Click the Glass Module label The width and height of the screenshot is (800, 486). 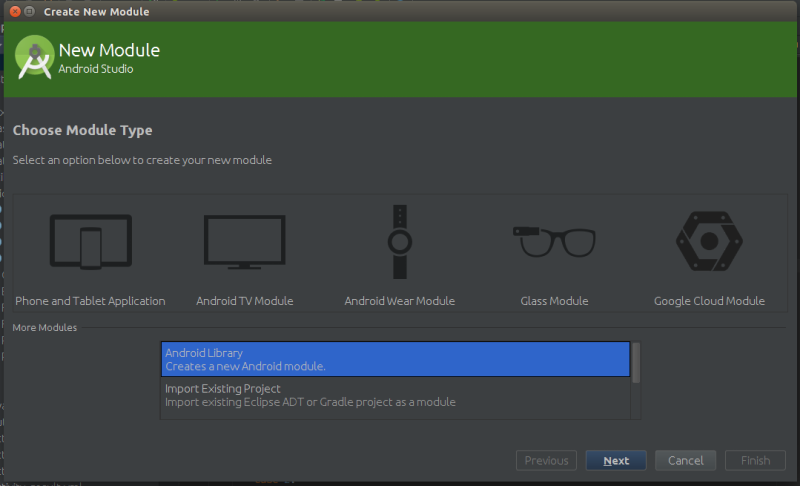pos(554,301)
